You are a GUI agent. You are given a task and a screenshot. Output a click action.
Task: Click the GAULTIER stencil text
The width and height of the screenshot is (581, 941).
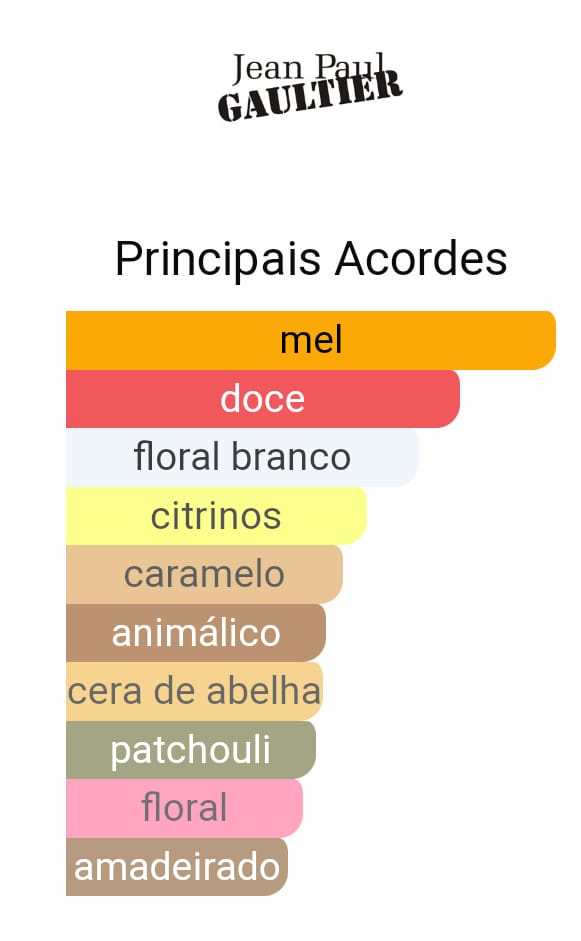click(310, 96)
